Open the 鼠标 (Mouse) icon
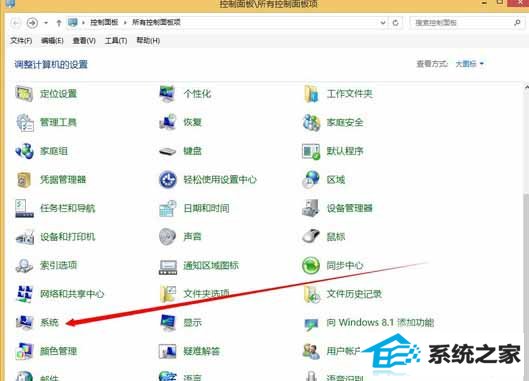Screen dimensions: 529x381 pos(311,236)
